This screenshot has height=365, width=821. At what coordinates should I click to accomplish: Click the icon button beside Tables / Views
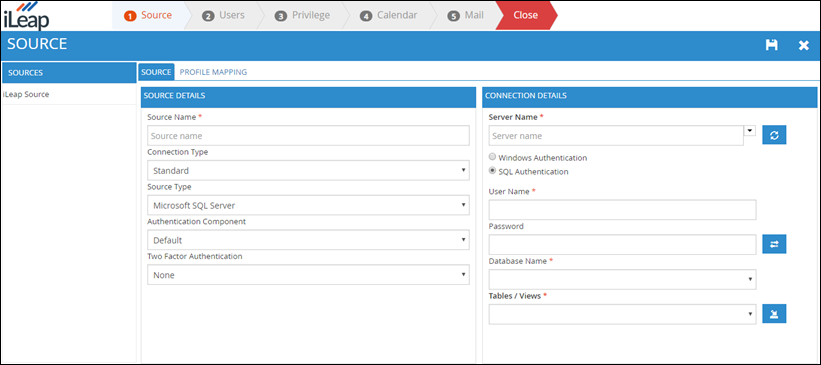point(774,314)
